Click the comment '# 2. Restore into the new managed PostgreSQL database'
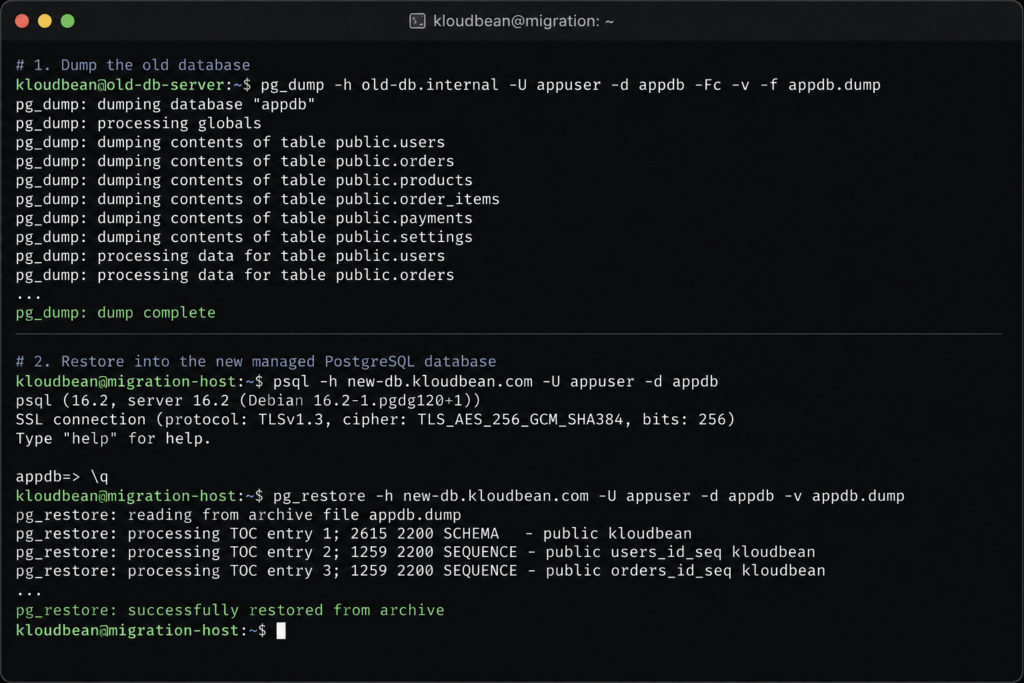This screenshot has height=683, width=1024. coord(256,362)
